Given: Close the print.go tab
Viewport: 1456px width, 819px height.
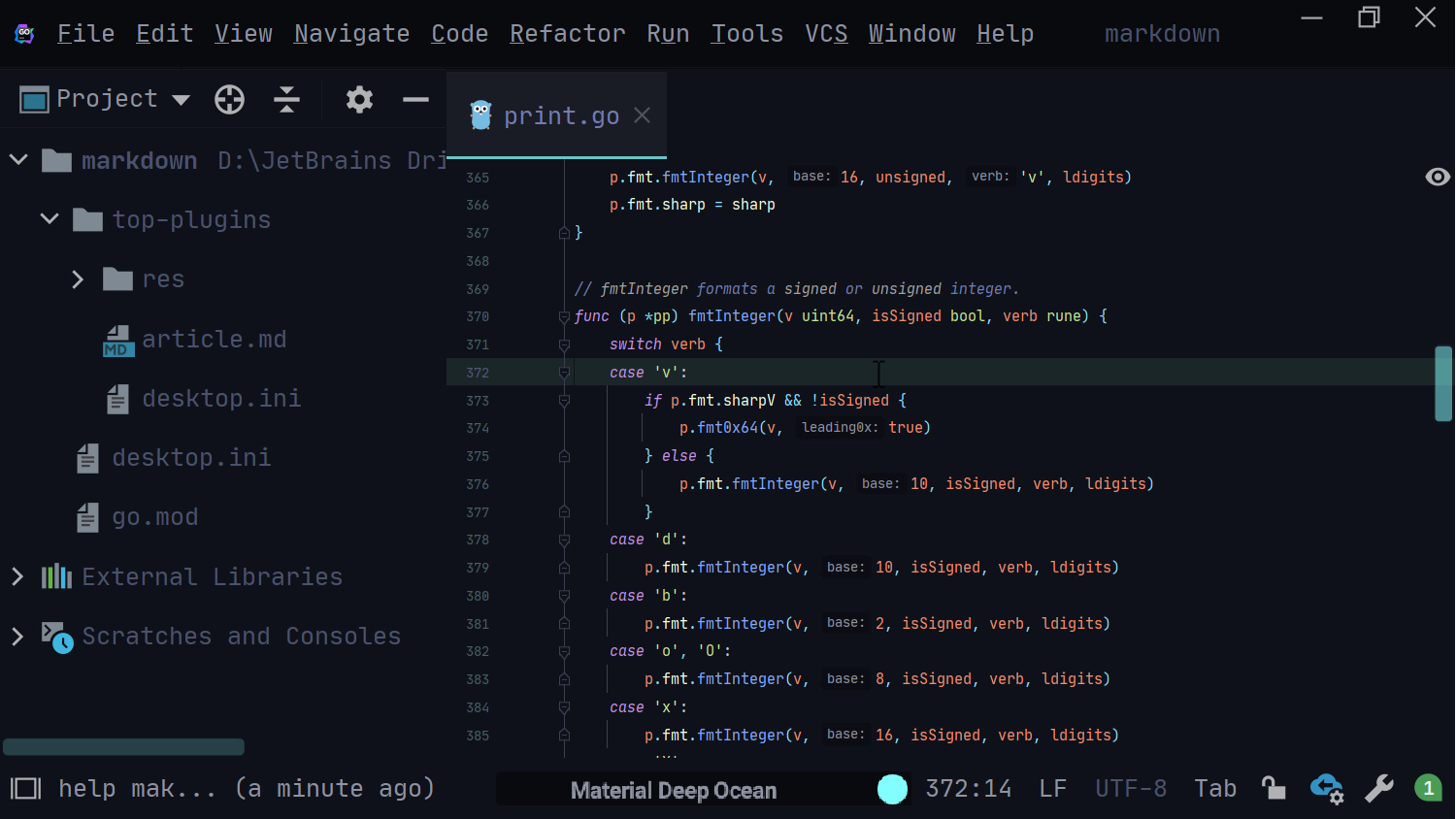Looking at the screenshot, I should point(642,115).
